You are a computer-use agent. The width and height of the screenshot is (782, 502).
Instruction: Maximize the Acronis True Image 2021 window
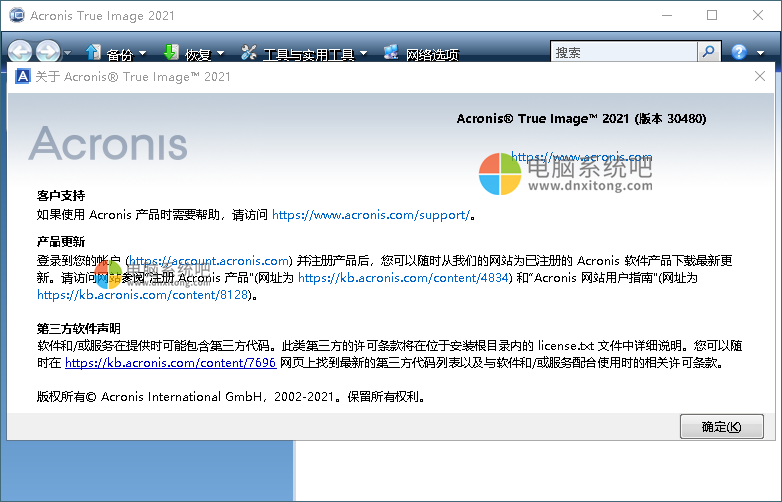712,15
